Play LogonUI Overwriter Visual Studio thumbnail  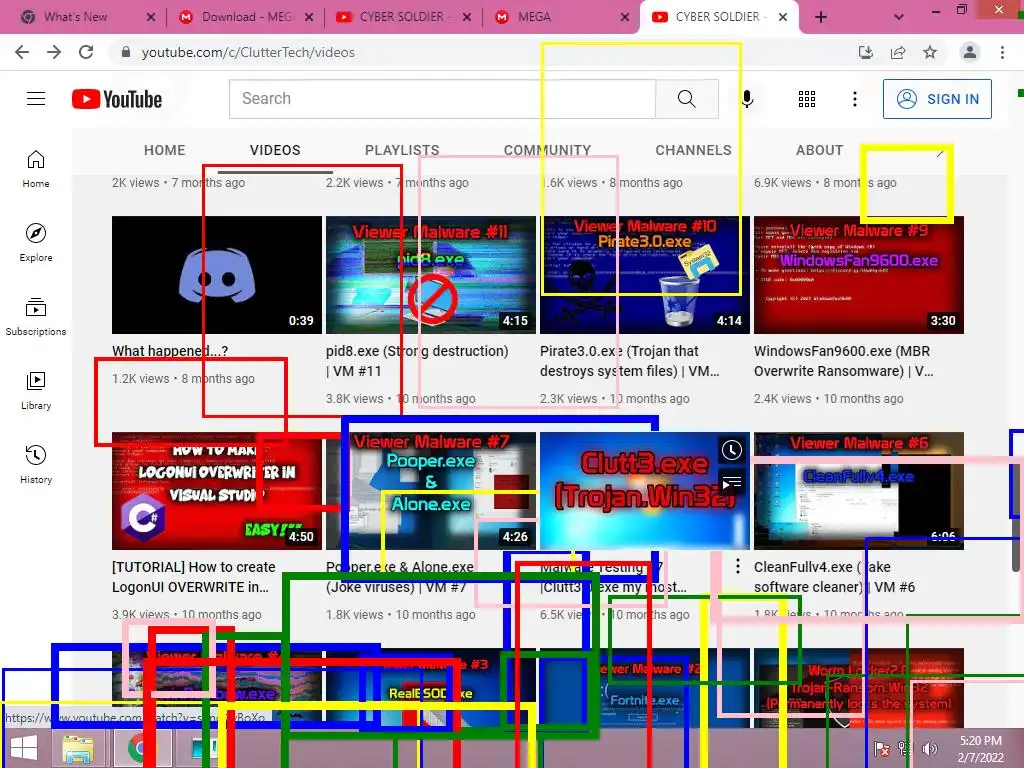[217, 491]
